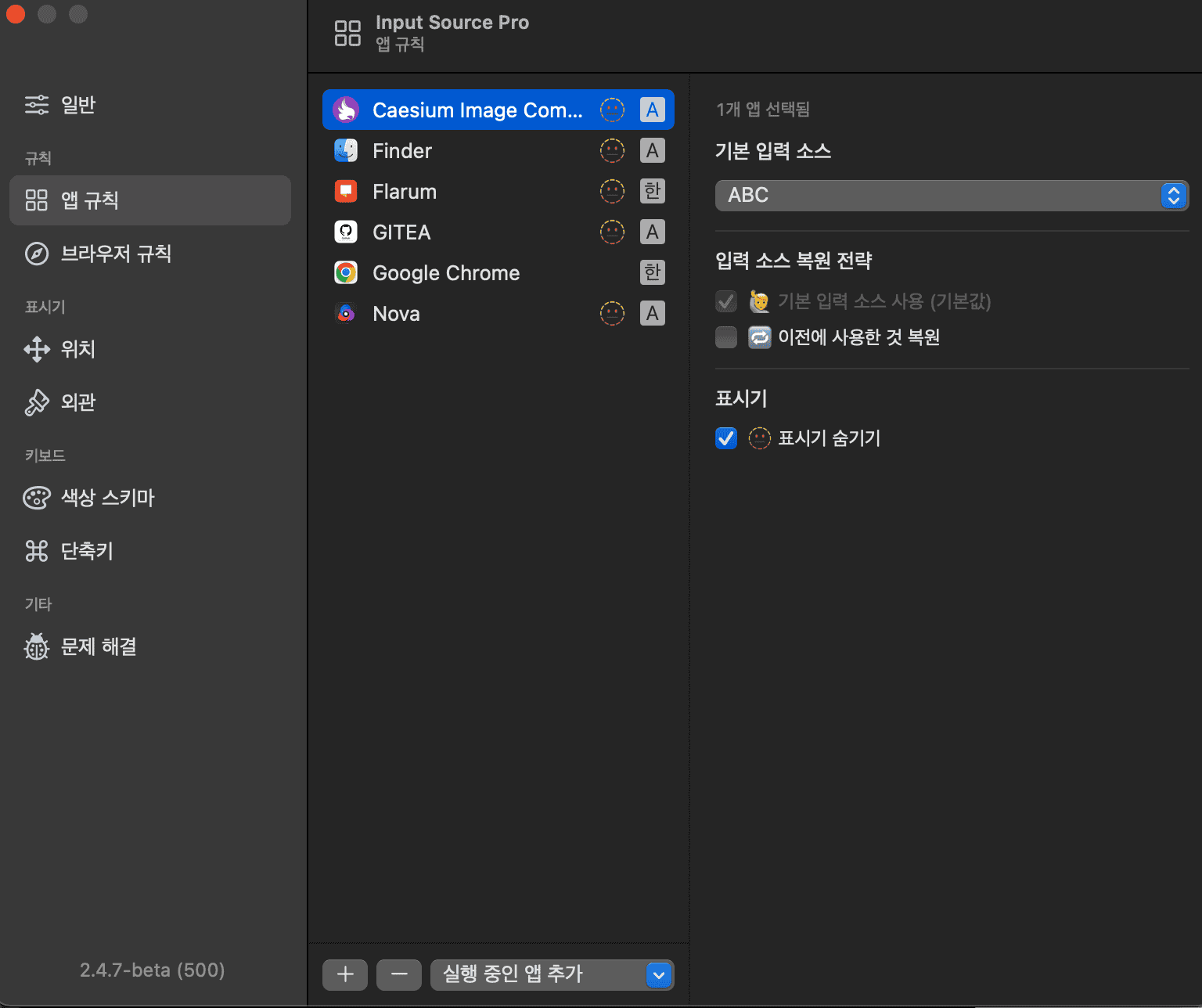1202x1008 pixels.
Task: Click the restore icon beside 이전에 사용한 것 복원
Action: (x=759, y=337)
